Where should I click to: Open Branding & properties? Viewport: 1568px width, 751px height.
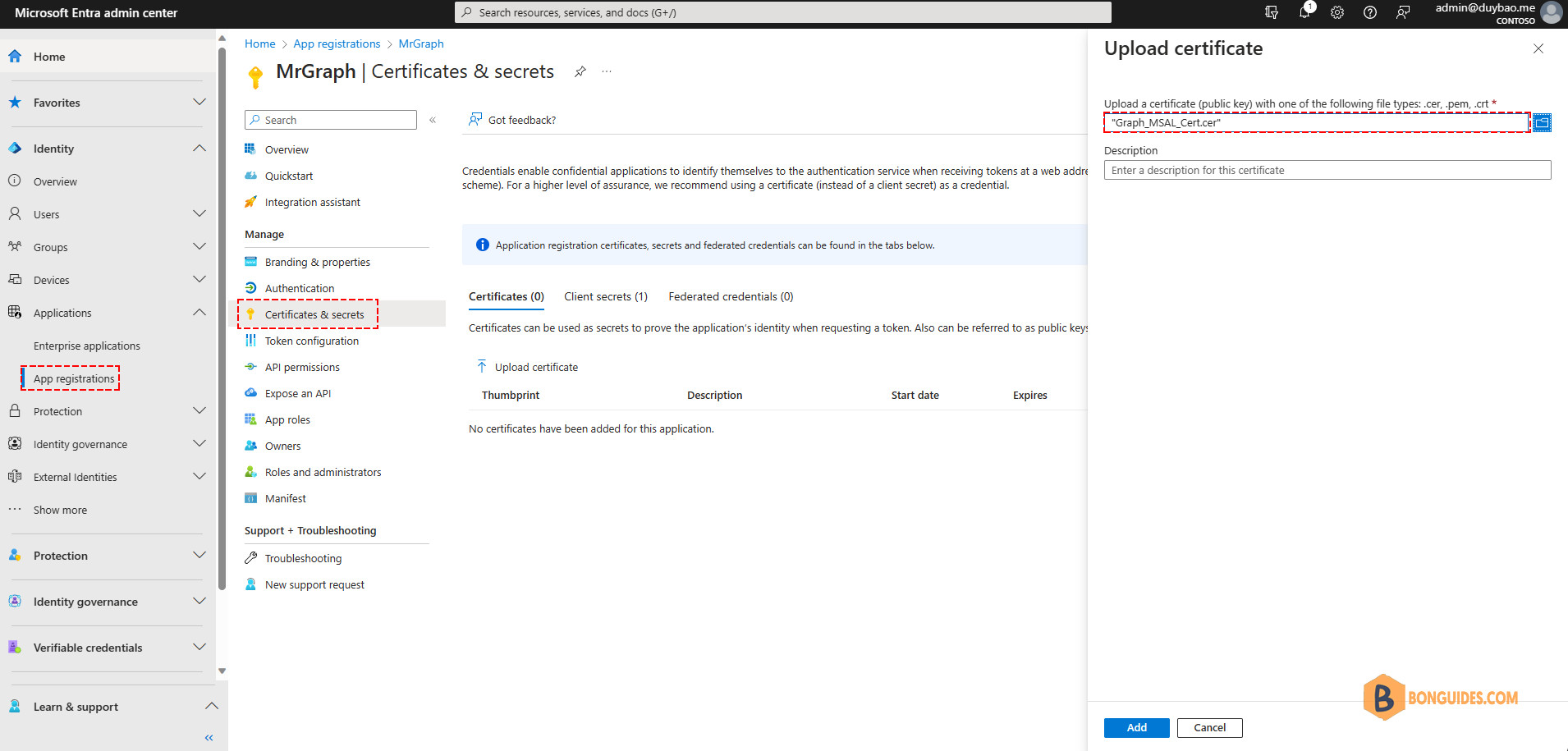[x=317, y=262]
